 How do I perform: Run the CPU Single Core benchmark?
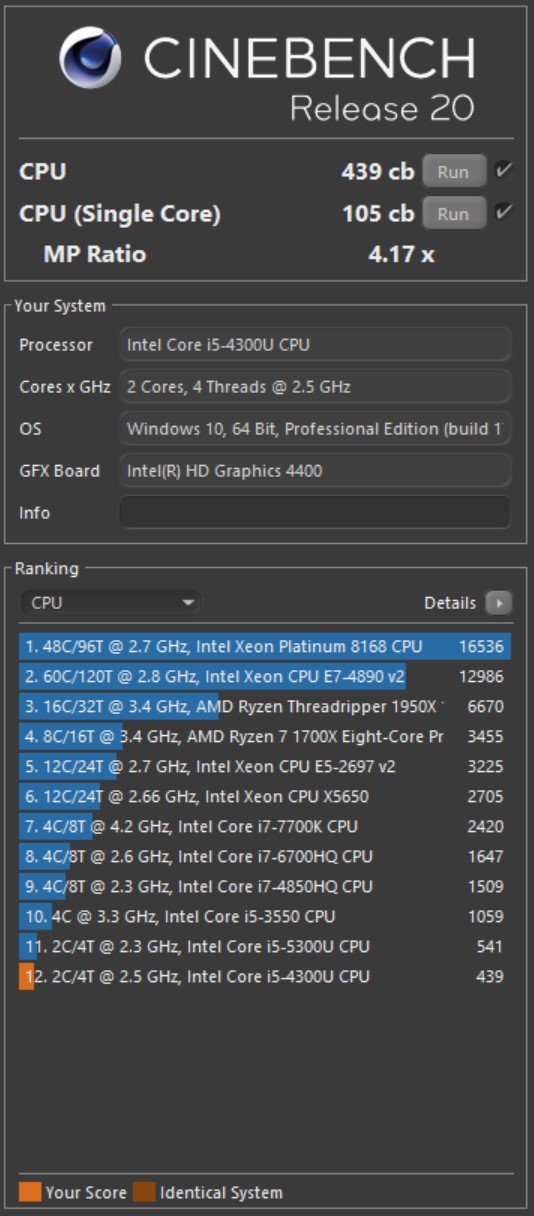click(454, 213)
